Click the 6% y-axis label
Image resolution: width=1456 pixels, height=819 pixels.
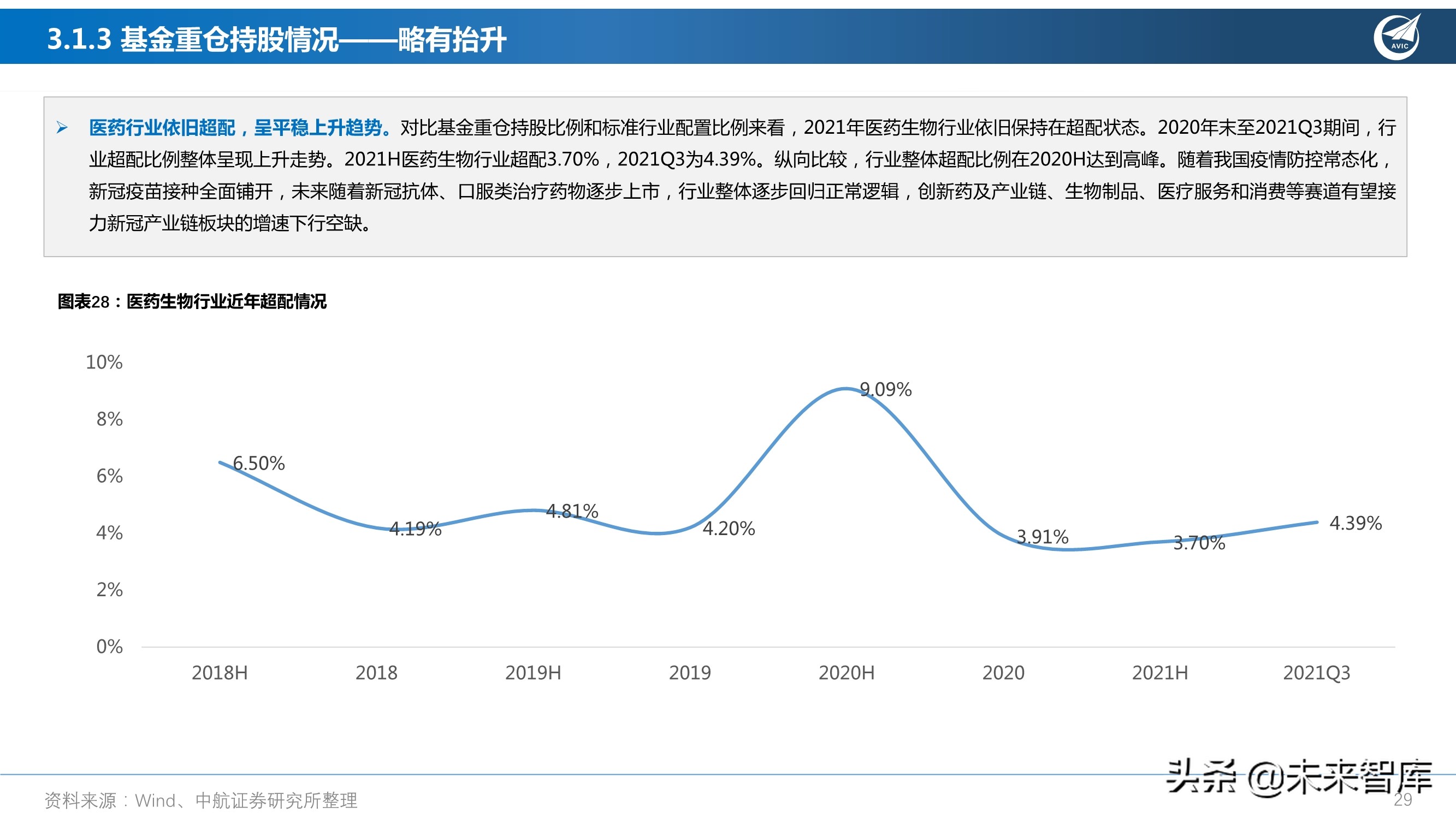[x=109, y=476]
